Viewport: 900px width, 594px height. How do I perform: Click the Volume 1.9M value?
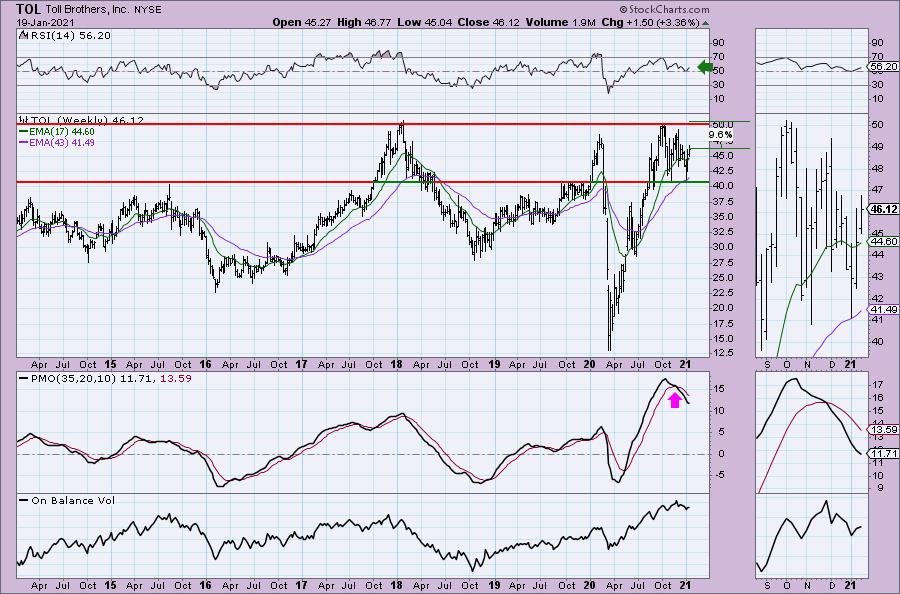561,22
